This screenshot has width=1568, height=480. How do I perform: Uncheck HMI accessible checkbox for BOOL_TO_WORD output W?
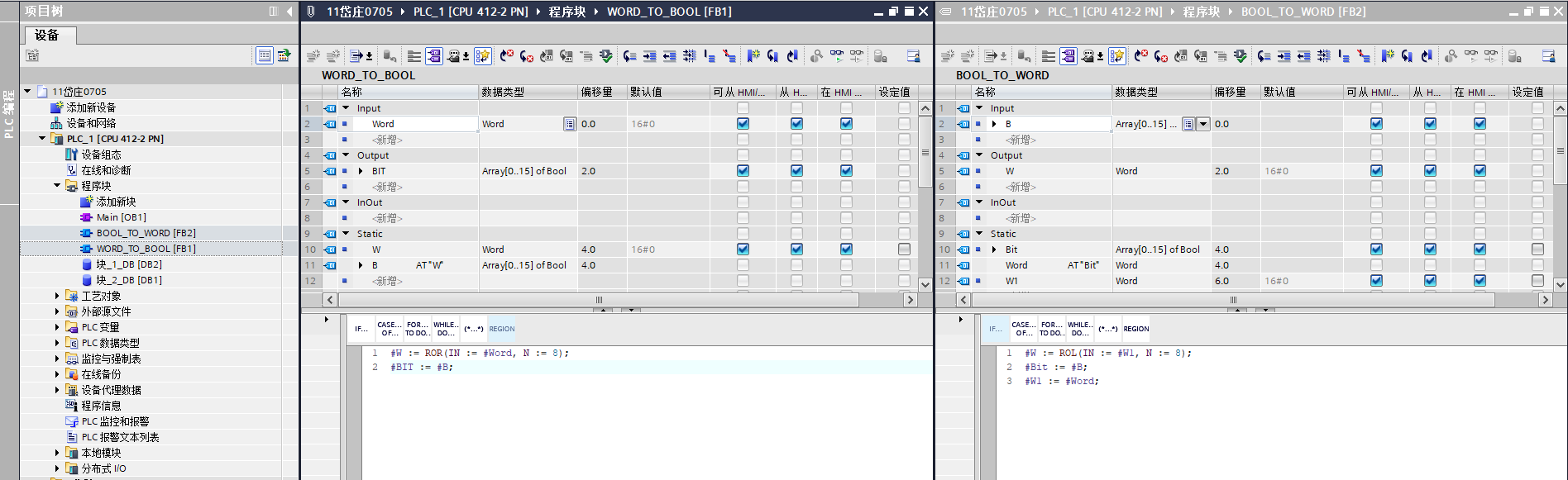tap(1376, 171)
